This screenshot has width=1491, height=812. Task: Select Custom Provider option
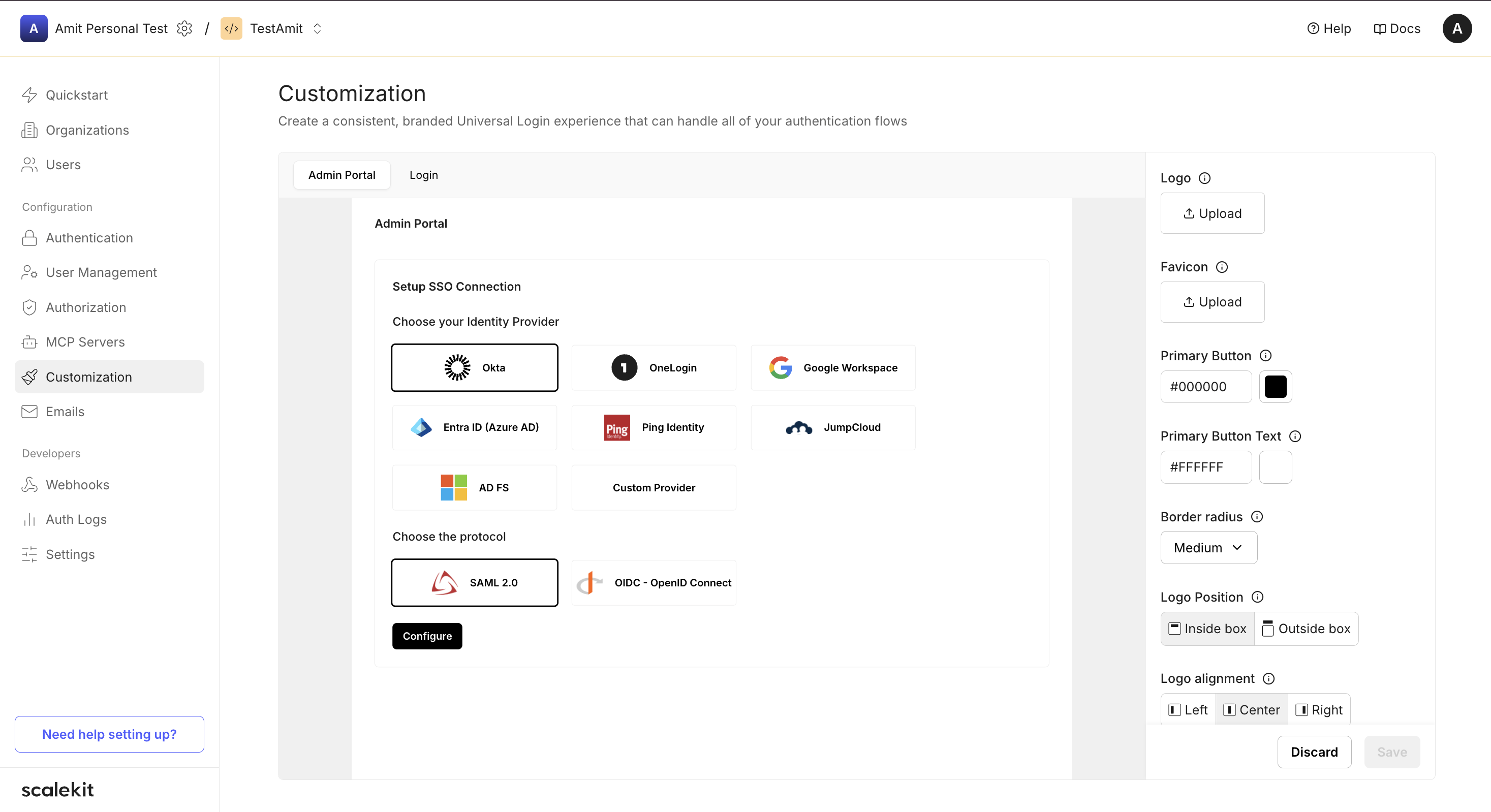[x=654, y=487]
